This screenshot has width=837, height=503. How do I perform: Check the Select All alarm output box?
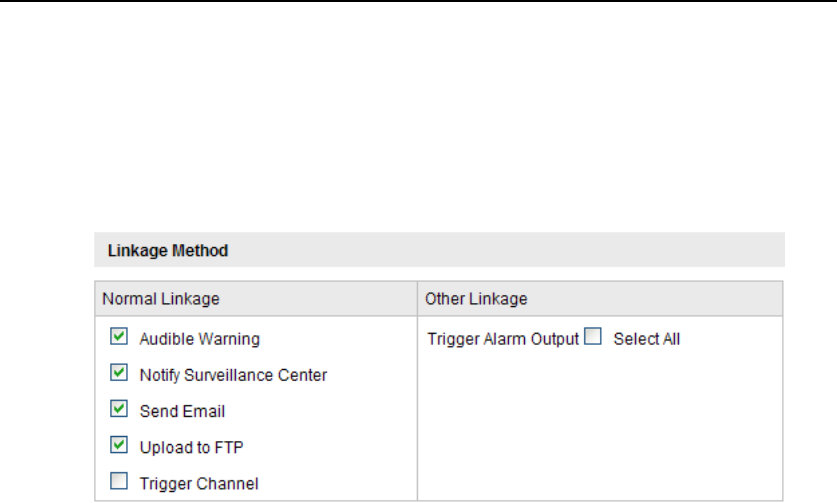pos(593,338)
